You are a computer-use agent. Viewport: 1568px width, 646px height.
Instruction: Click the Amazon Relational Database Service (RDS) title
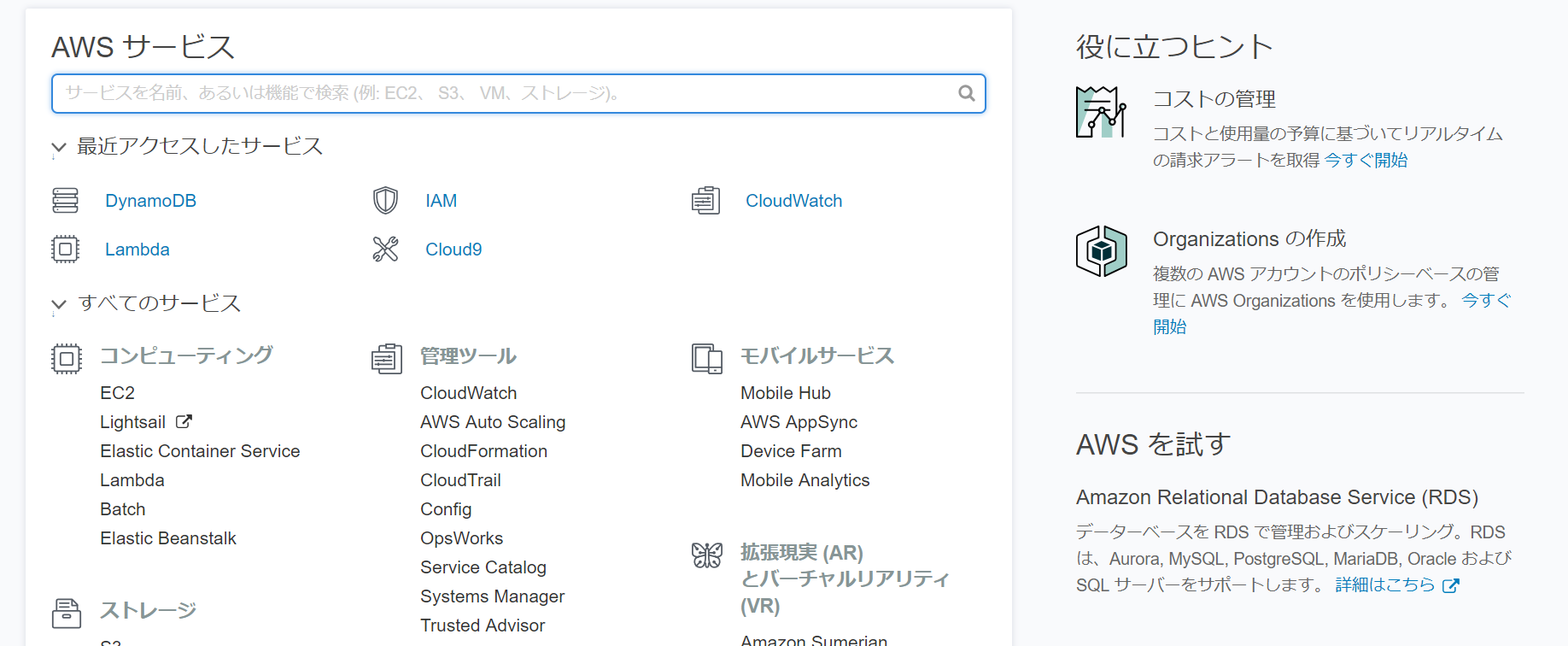(x=1277, y=497)
